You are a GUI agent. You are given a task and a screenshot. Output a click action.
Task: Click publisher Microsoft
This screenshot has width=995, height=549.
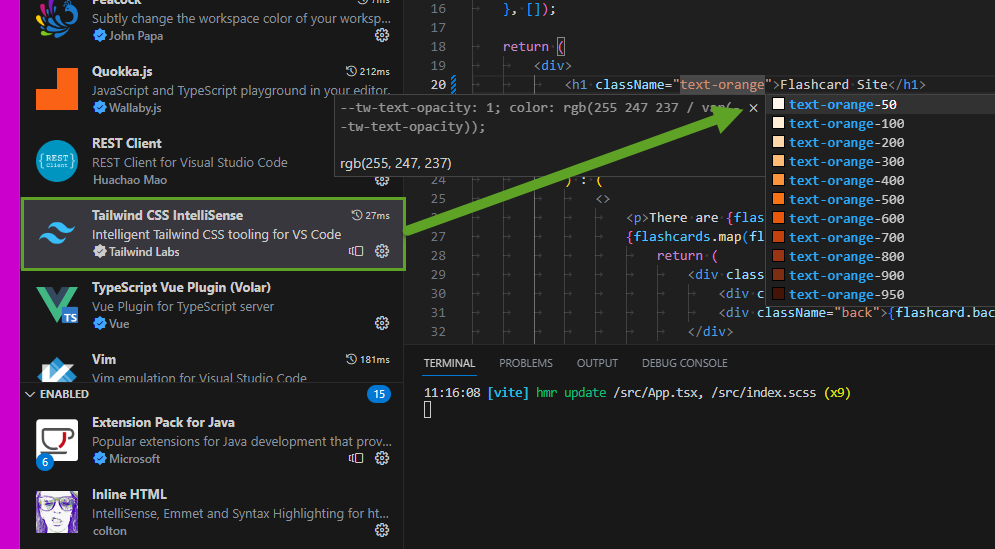coord(135,458)
